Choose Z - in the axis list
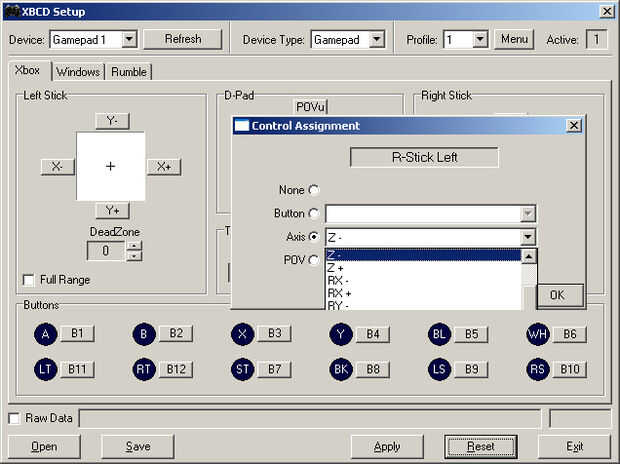The height and width of the screenshot is (464, 620). pos(423,255)
